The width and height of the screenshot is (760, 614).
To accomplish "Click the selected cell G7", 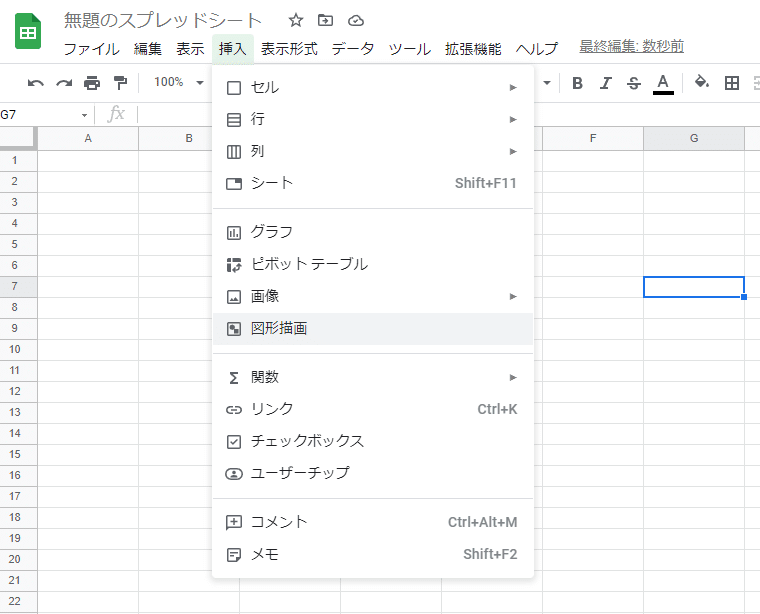I will tap(694, 287).
